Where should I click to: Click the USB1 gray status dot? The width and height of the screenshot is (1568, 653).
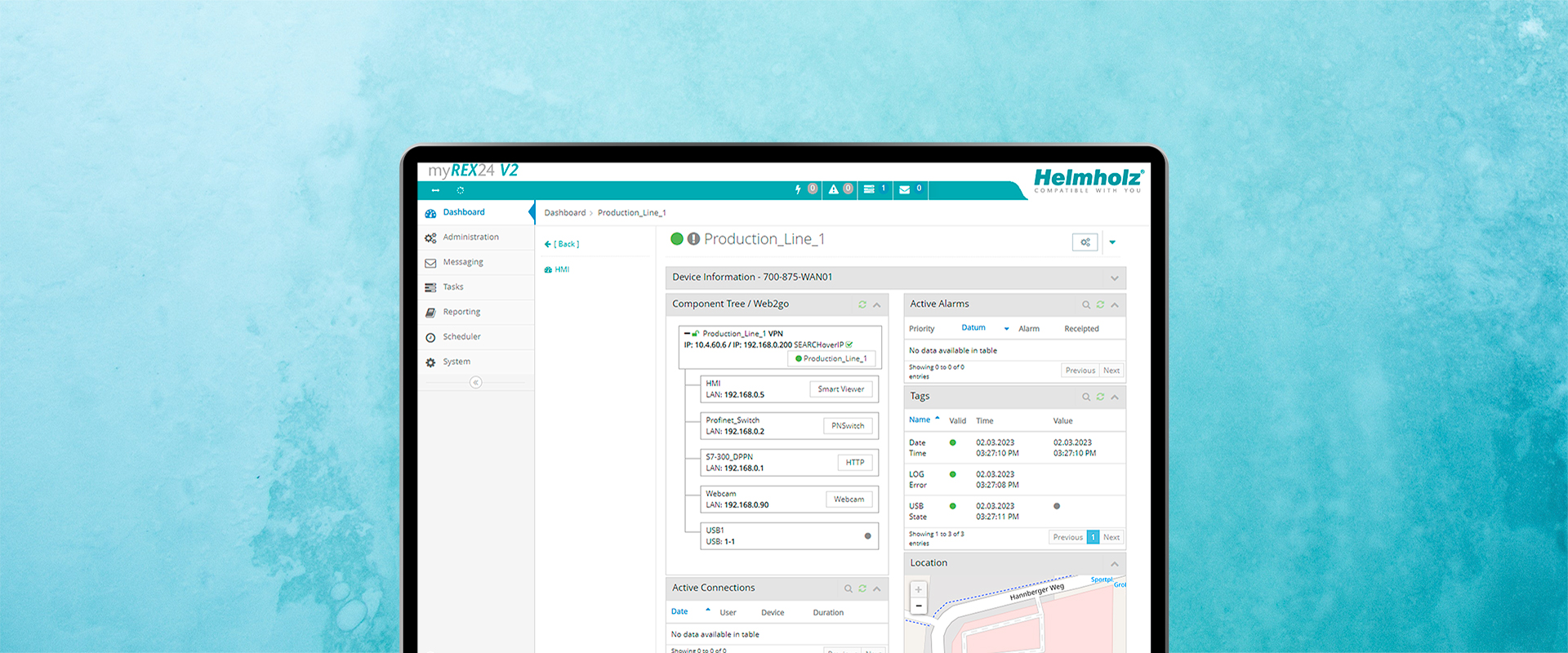pos(867,536)
